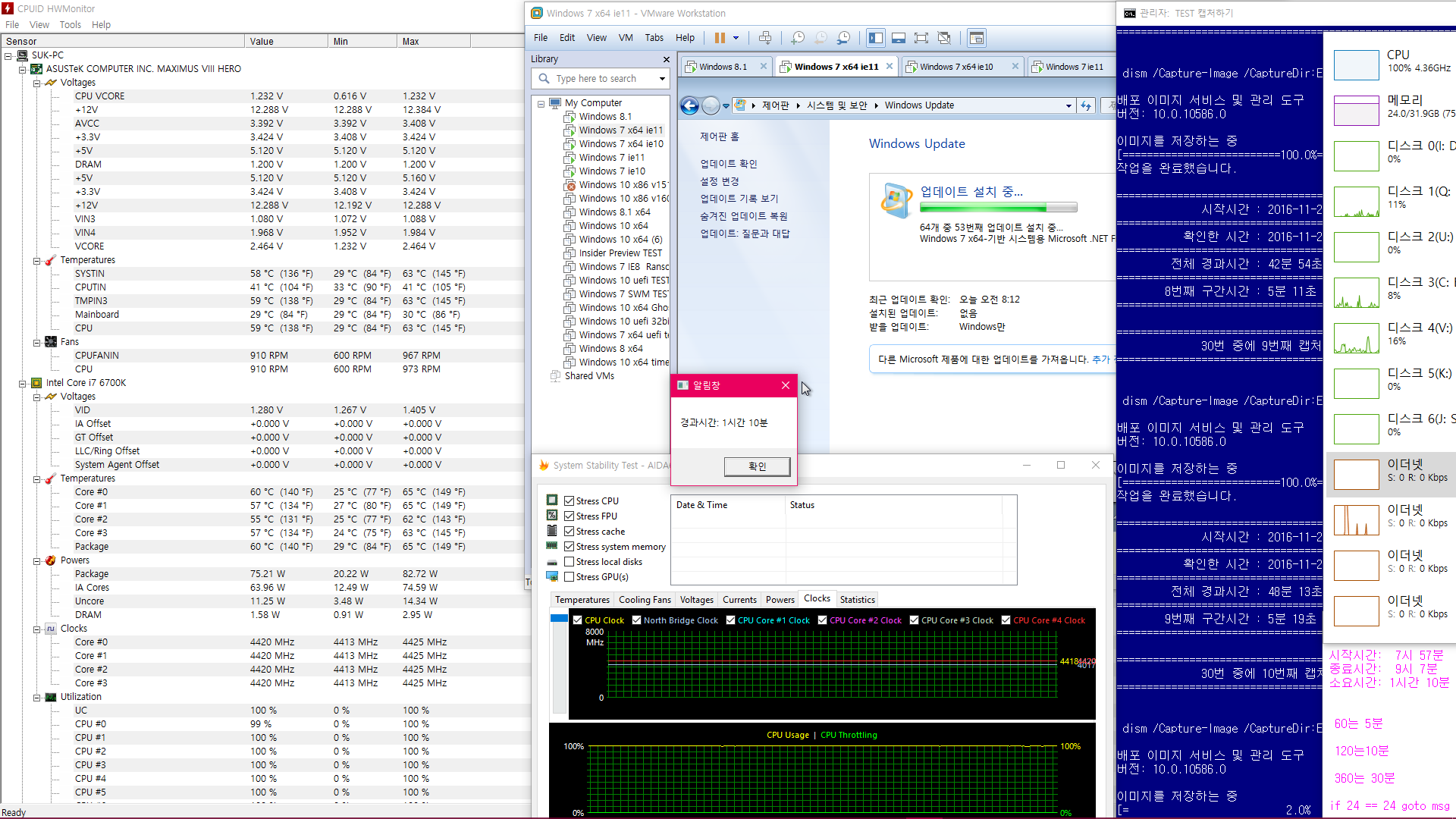Select the 디스크 1(Q:) disk graph
Viewport: 1456px width, 819px height.
(x=1357, y=202)
